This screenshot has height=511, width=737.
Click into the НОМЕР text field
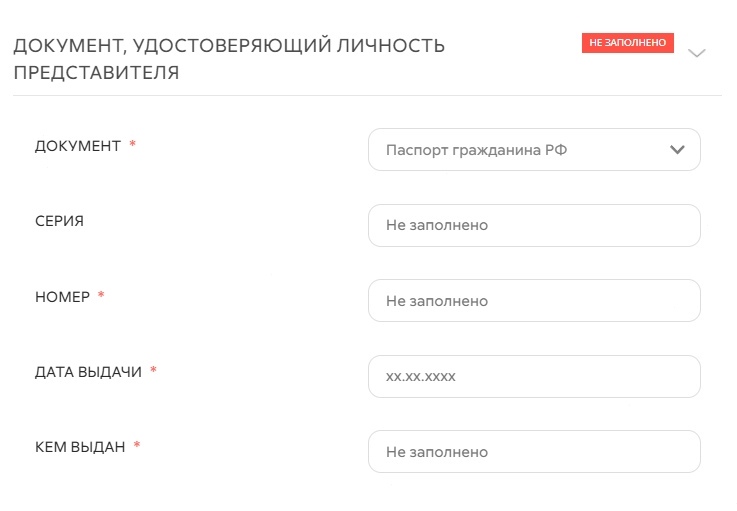[534, 300]
